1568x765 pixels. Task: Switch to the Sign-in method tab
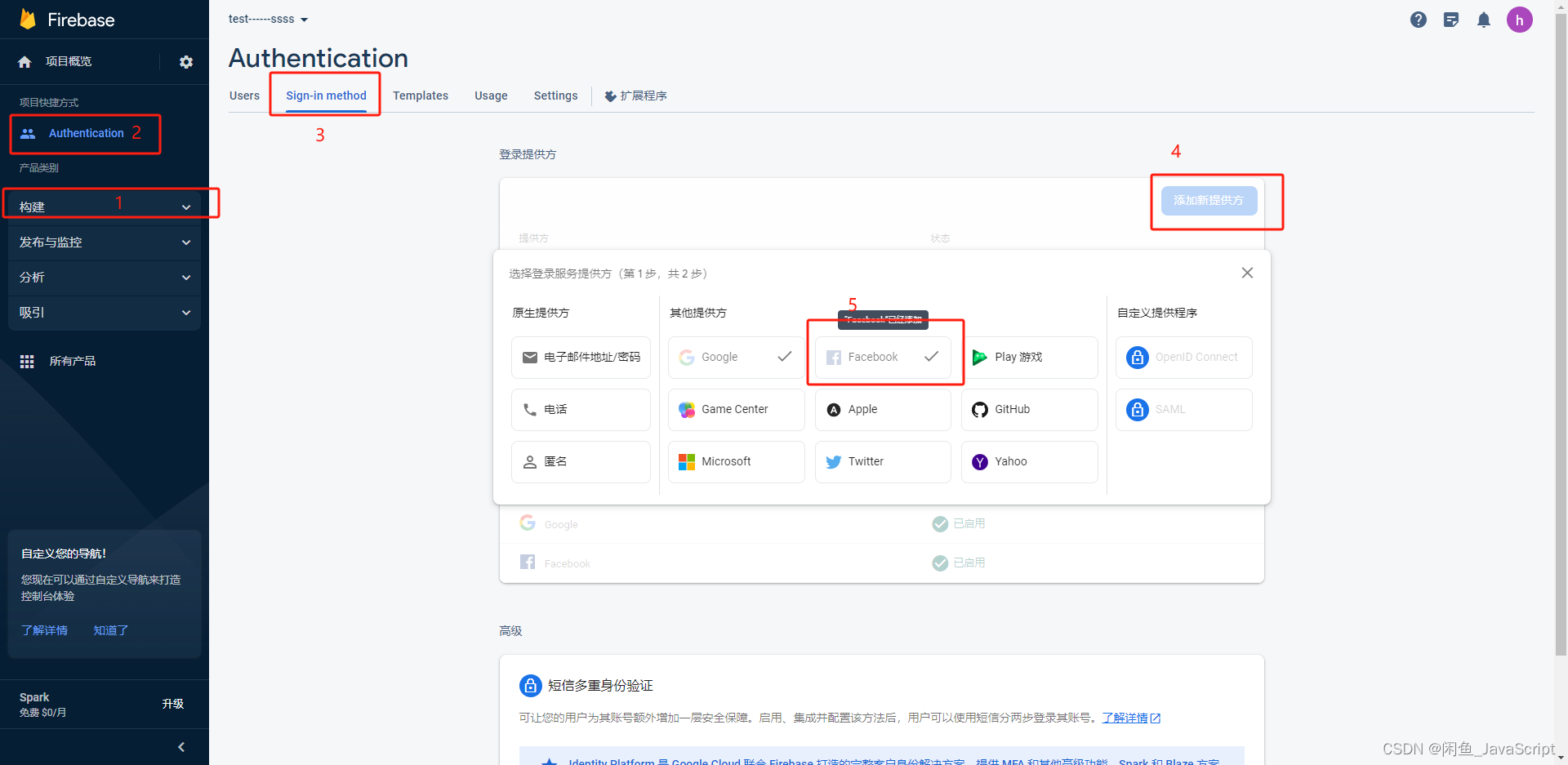[326, 96]
